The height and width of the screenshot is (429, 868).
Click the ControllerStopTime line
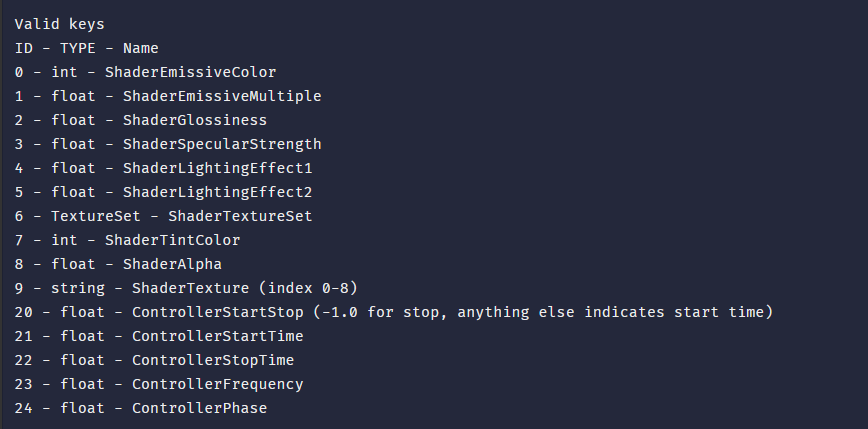click(x=213, y=360)
